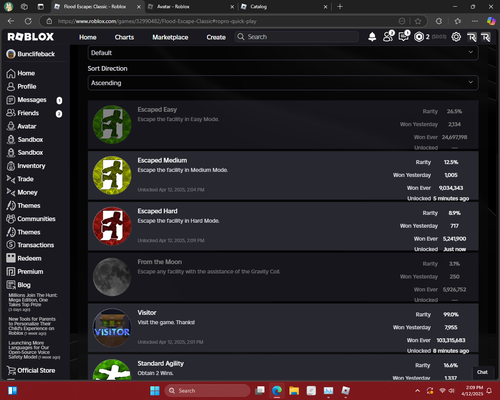Open the Friends sidebar icon
The width and height of the screenshot is (500, 400).
11,113
